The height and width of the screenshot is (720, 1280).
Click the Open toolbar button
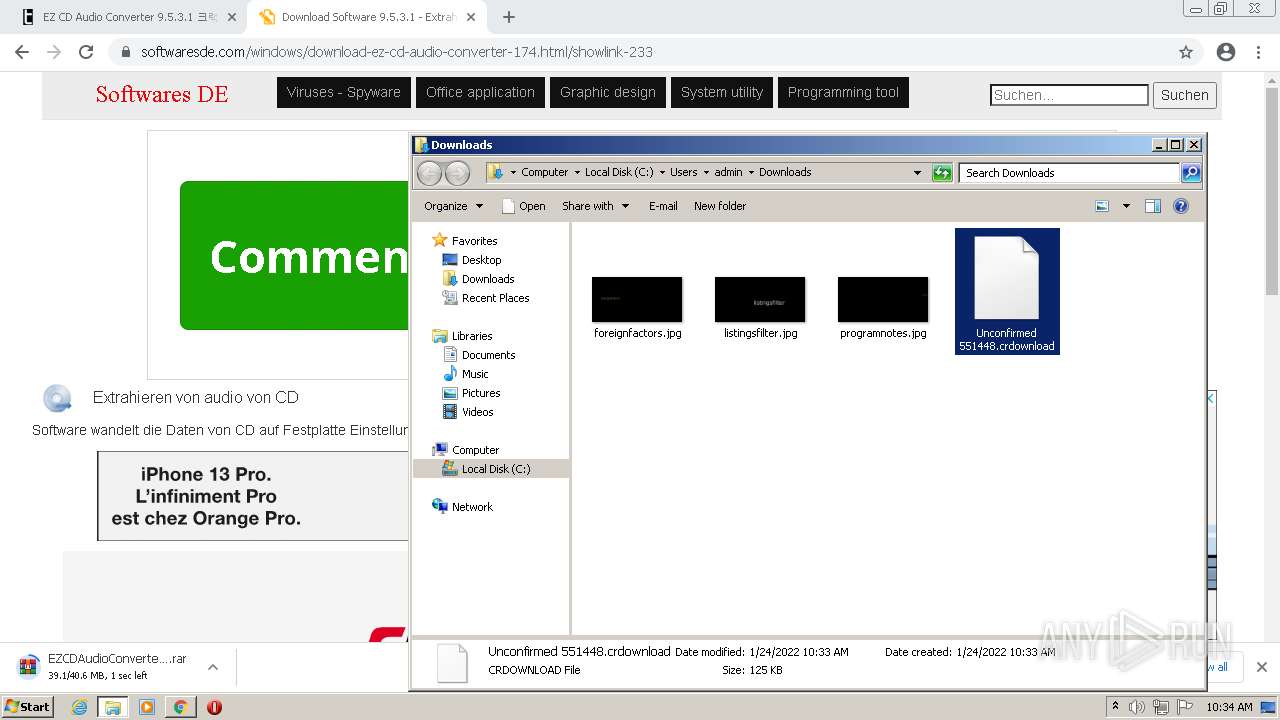pos(523,206)
